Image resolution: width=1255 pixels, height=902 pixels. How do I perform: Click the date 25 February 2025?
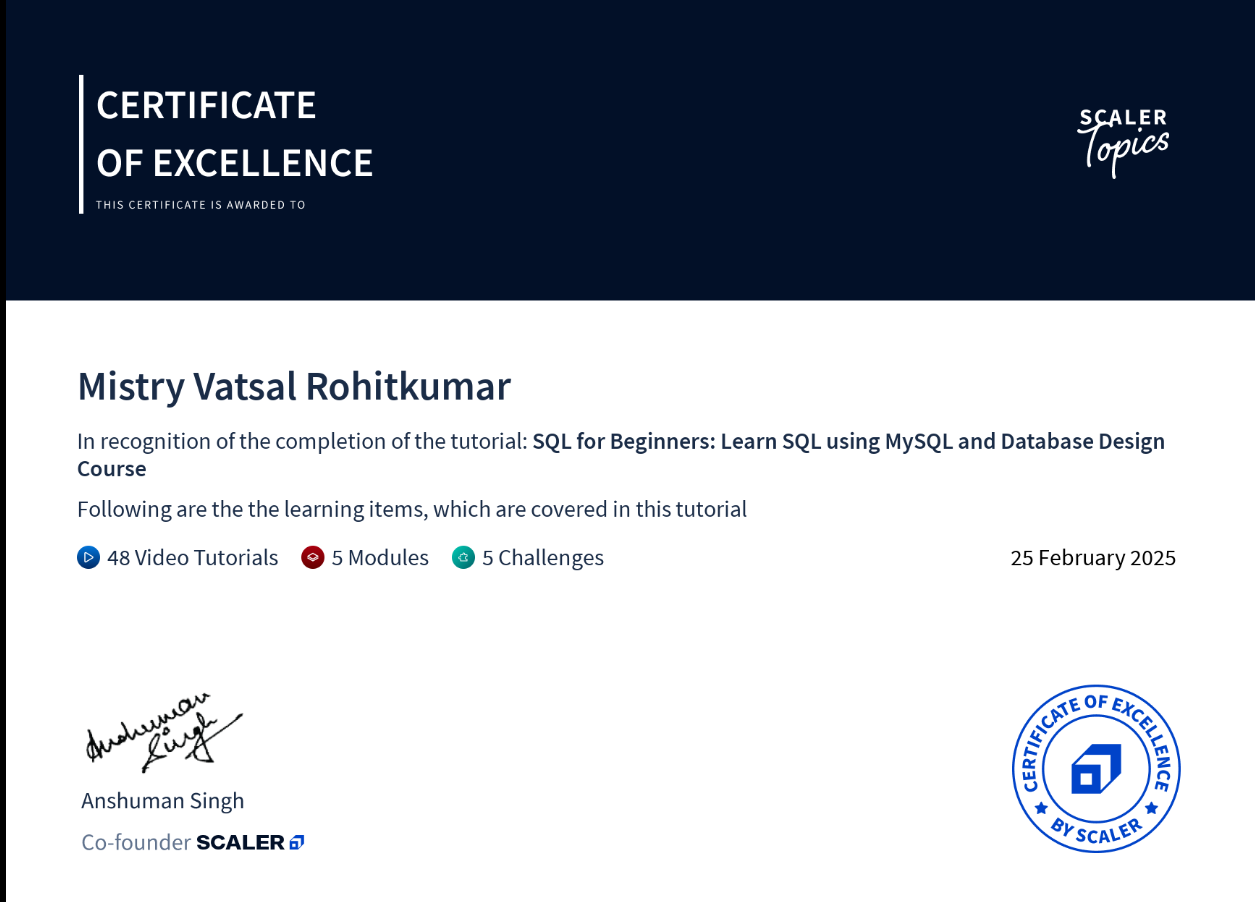1093,558
